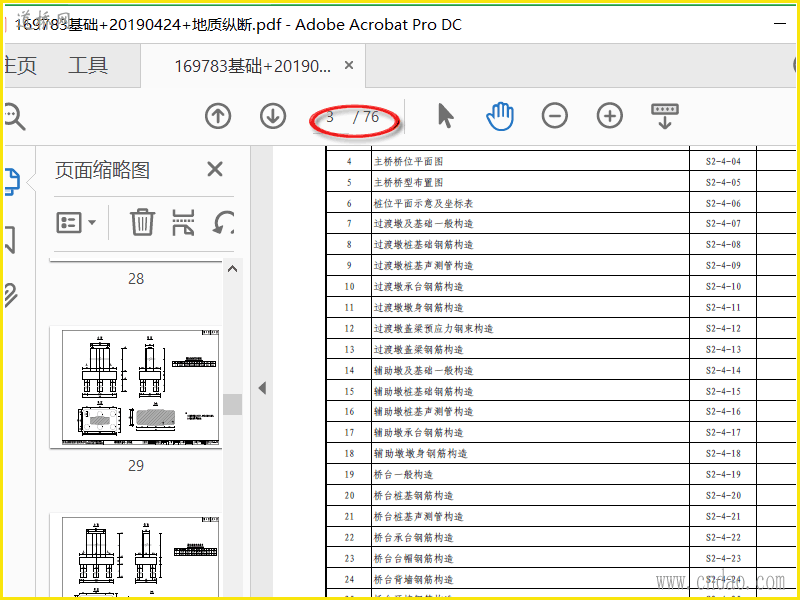Viewport: 800px width, 600px height.
Task: Click row 桥台承台钢筋构造
Action: [x=561, y=537]
